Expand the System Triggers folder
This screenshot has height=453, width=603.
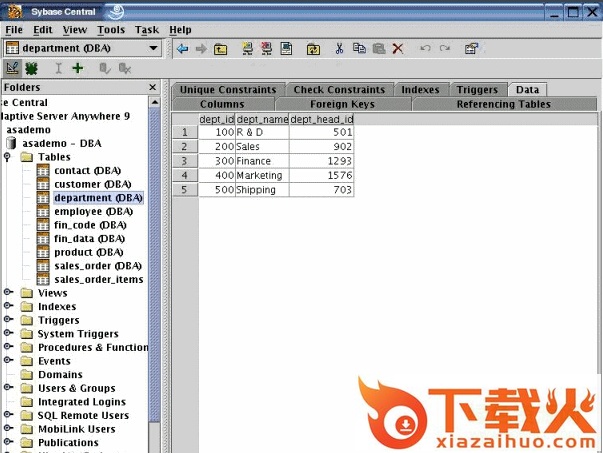pyautogui.click(x=8, y=333)
